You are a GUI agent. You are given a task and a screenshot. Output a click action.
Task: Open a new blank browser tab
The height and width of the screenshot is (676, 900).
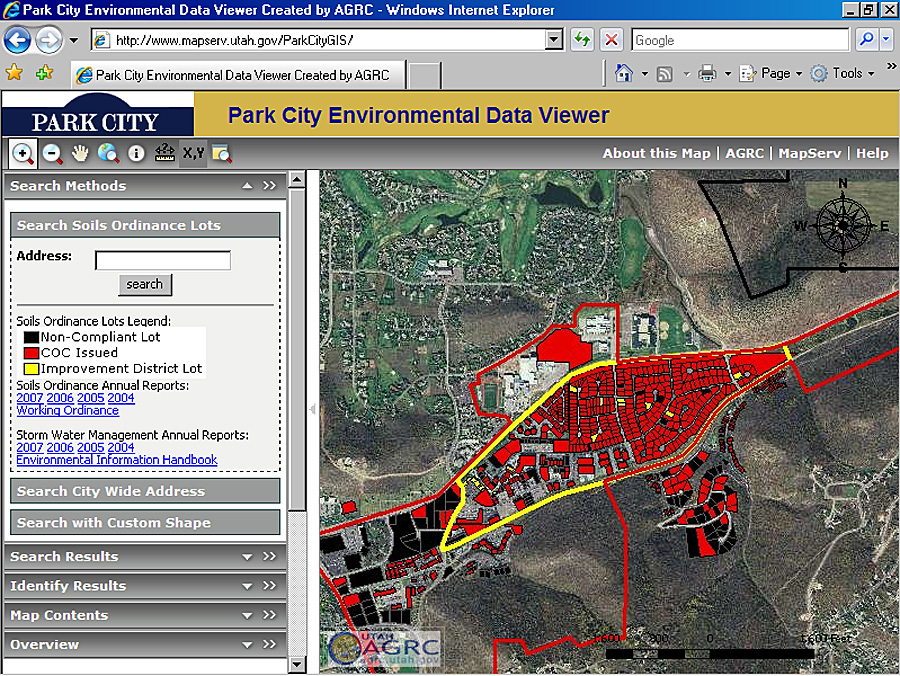[425, 76]
